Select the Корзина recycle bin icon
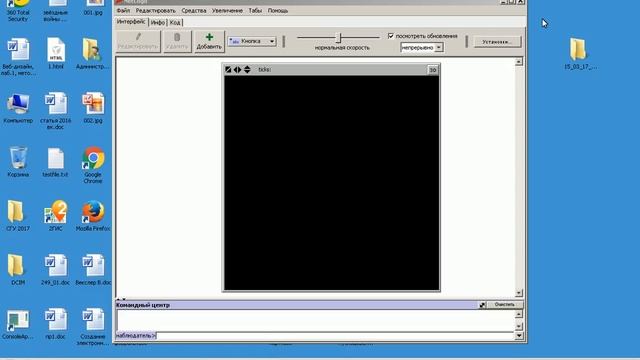This screenshot has width=640, height=360. [18, 162]
